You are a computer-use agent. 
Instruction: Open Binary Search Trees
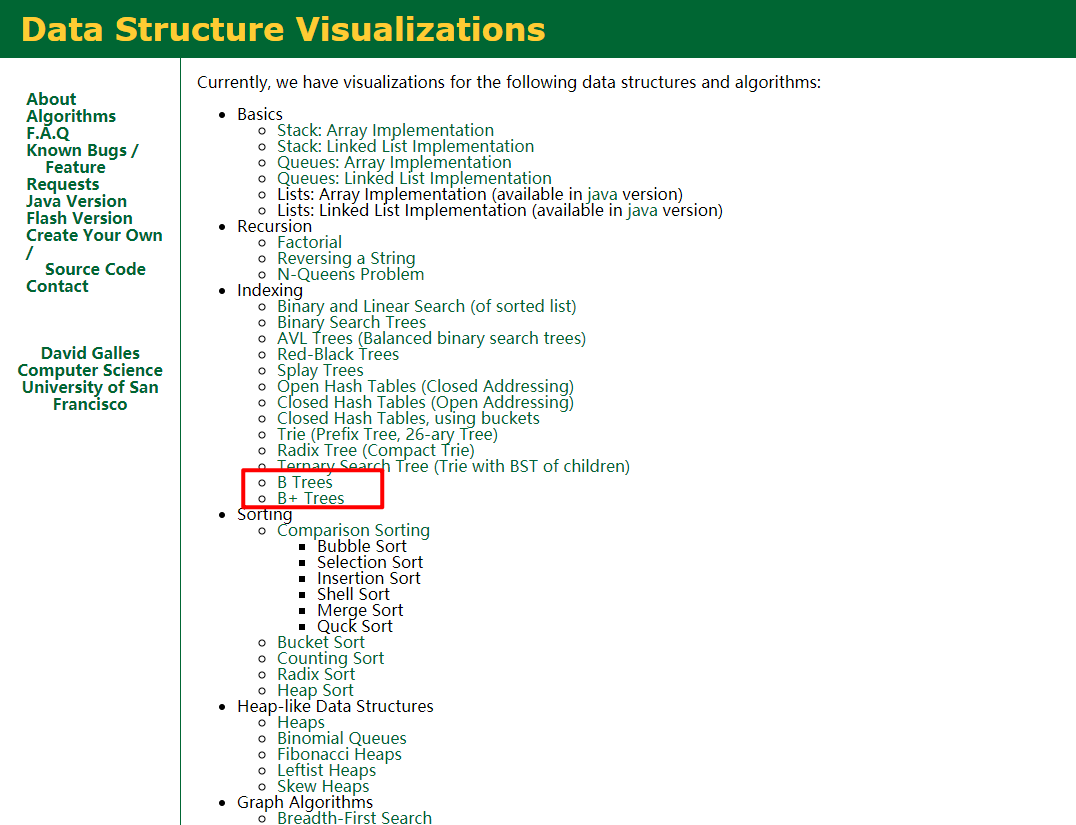pos(351,323)
